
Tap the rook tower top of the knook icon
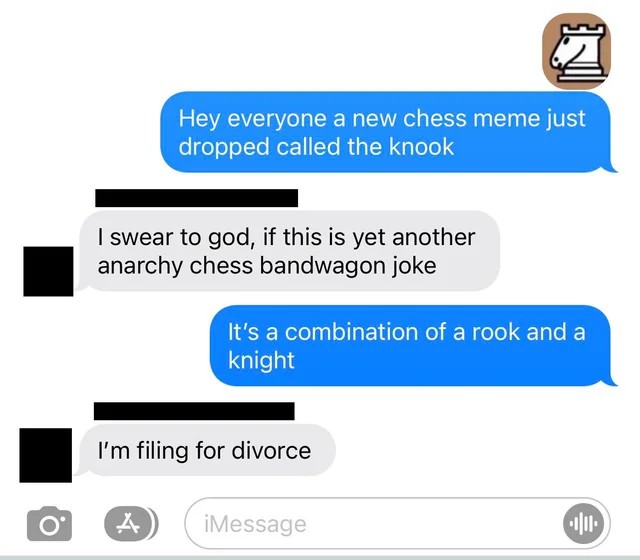(582, 31)
